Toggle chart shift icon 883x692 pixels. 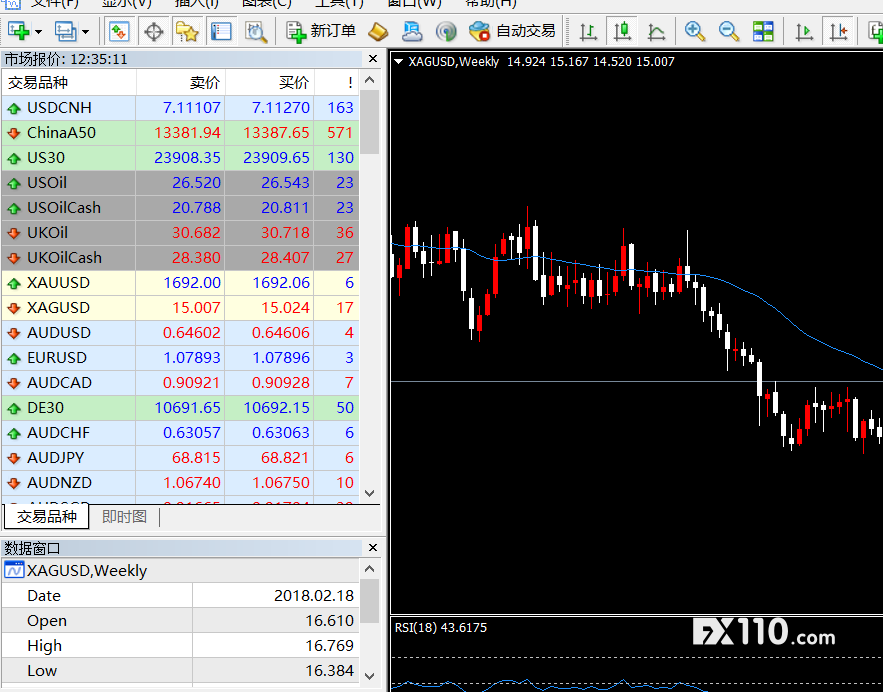click(839, 32)
